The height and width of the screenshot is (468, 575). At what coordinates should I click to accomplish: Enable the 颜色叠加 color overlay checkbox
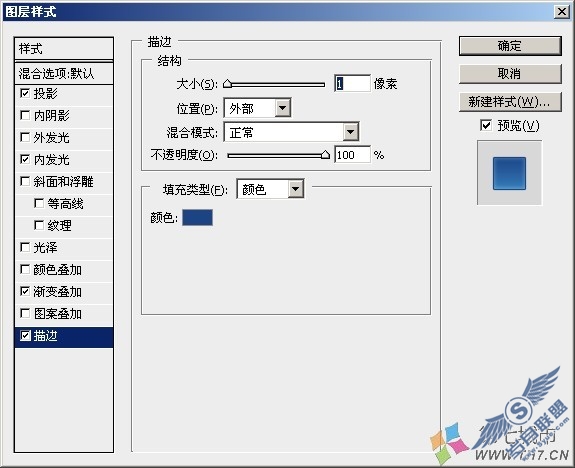point(25,269)
